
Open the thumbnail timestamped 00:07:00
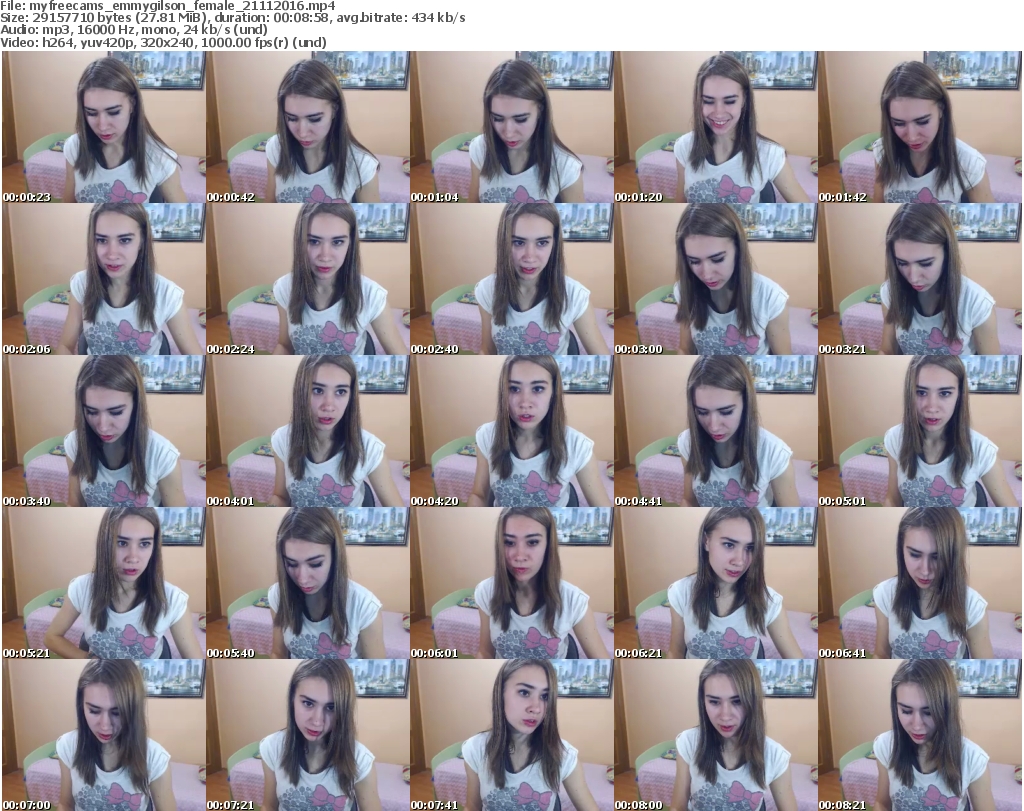click(x=104, y=735)
